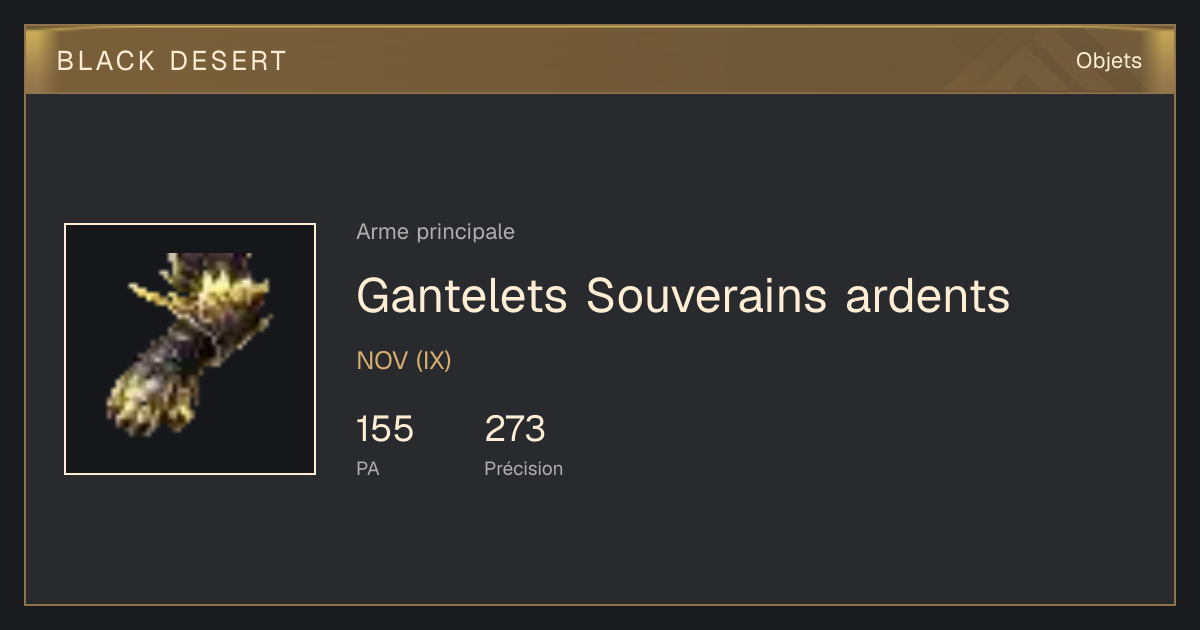Click the BLACK DESERT site title

(x=172, y=61)
